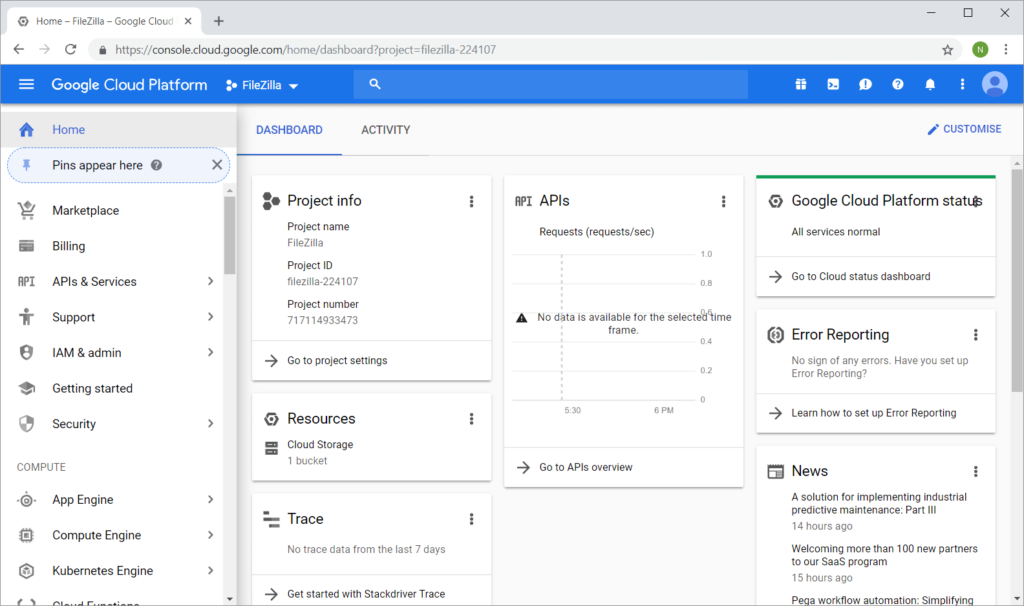The width and height of the screenshot is (1024, 606).
Task: Open the SaaS program partners news article
Action: [884, 555]
